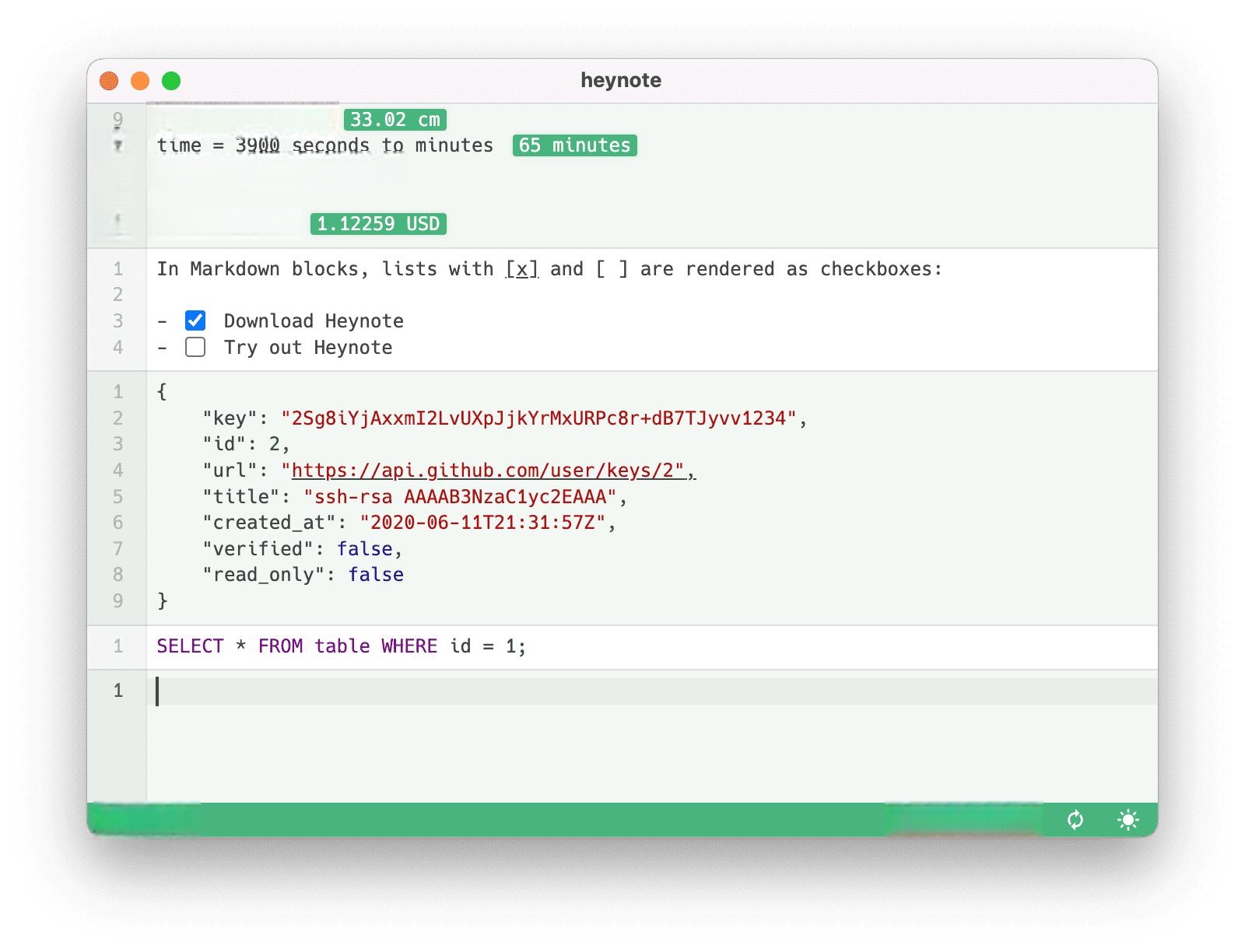The height and width of the screenshot is (952, 1245).
Task: Click the 33.02 cm result badge
Action: (x=395, y=120)
